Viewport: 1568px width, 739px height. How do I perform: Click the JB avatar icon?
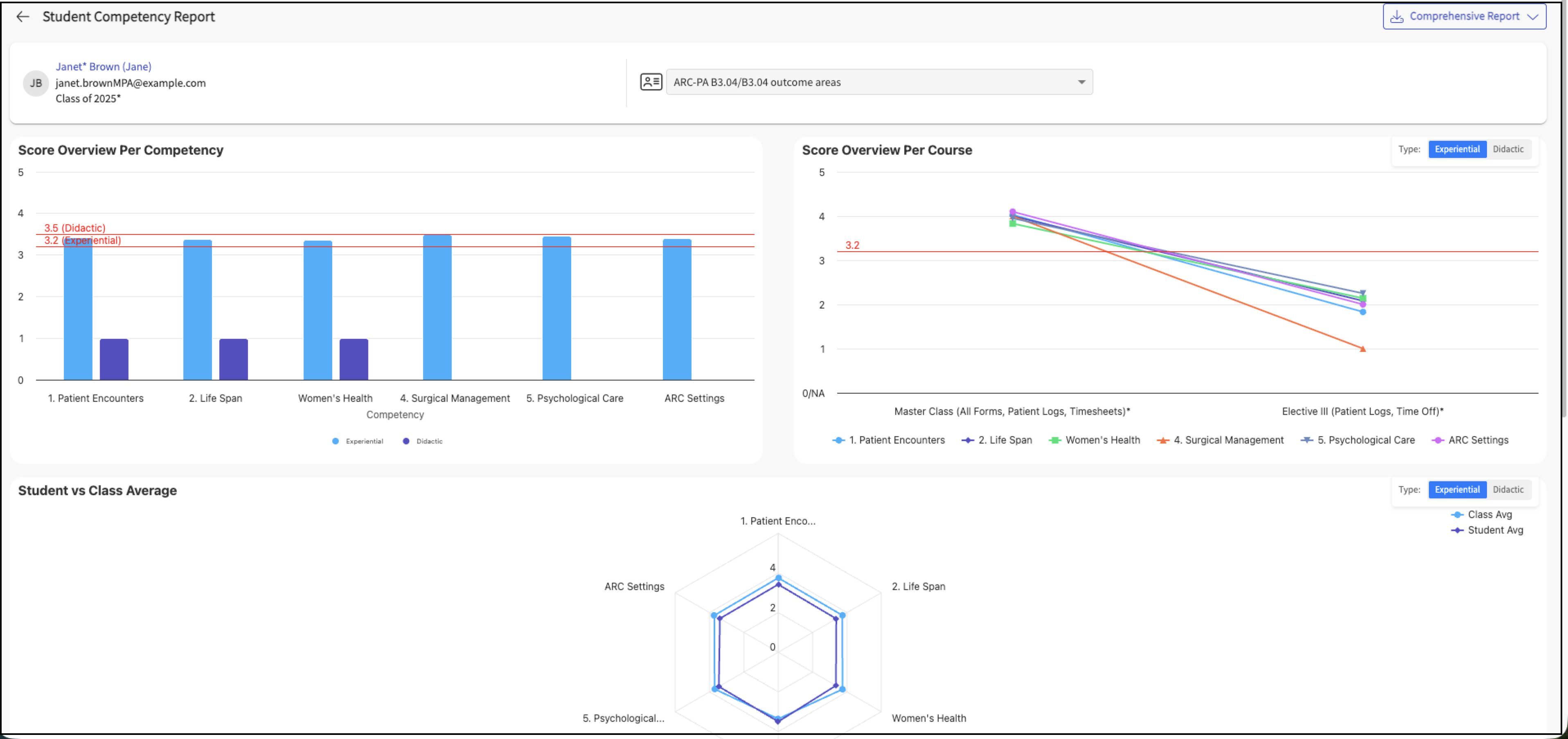pyautogui.click(x=36, y=83)
